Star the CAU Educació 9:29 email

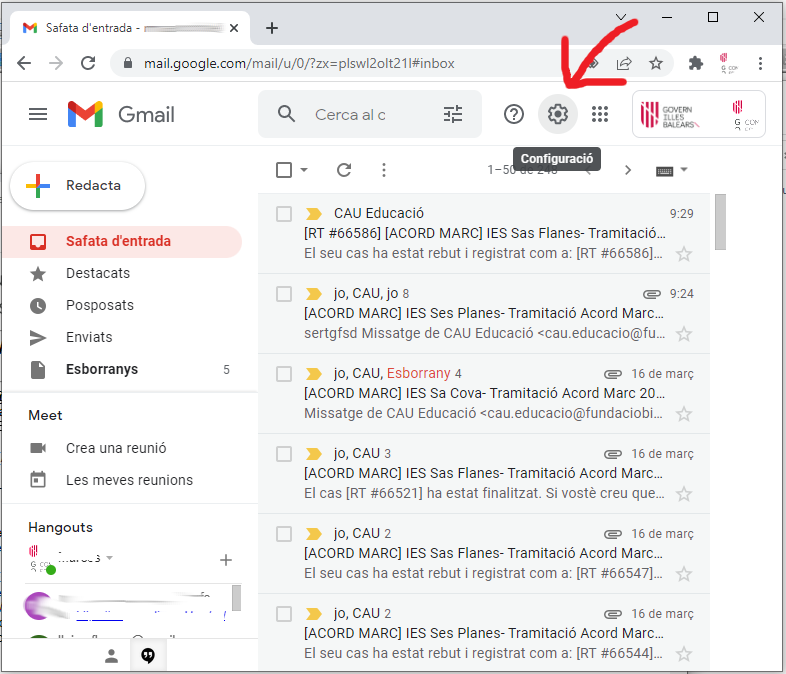pyautogui.click(x=684, y=253)
